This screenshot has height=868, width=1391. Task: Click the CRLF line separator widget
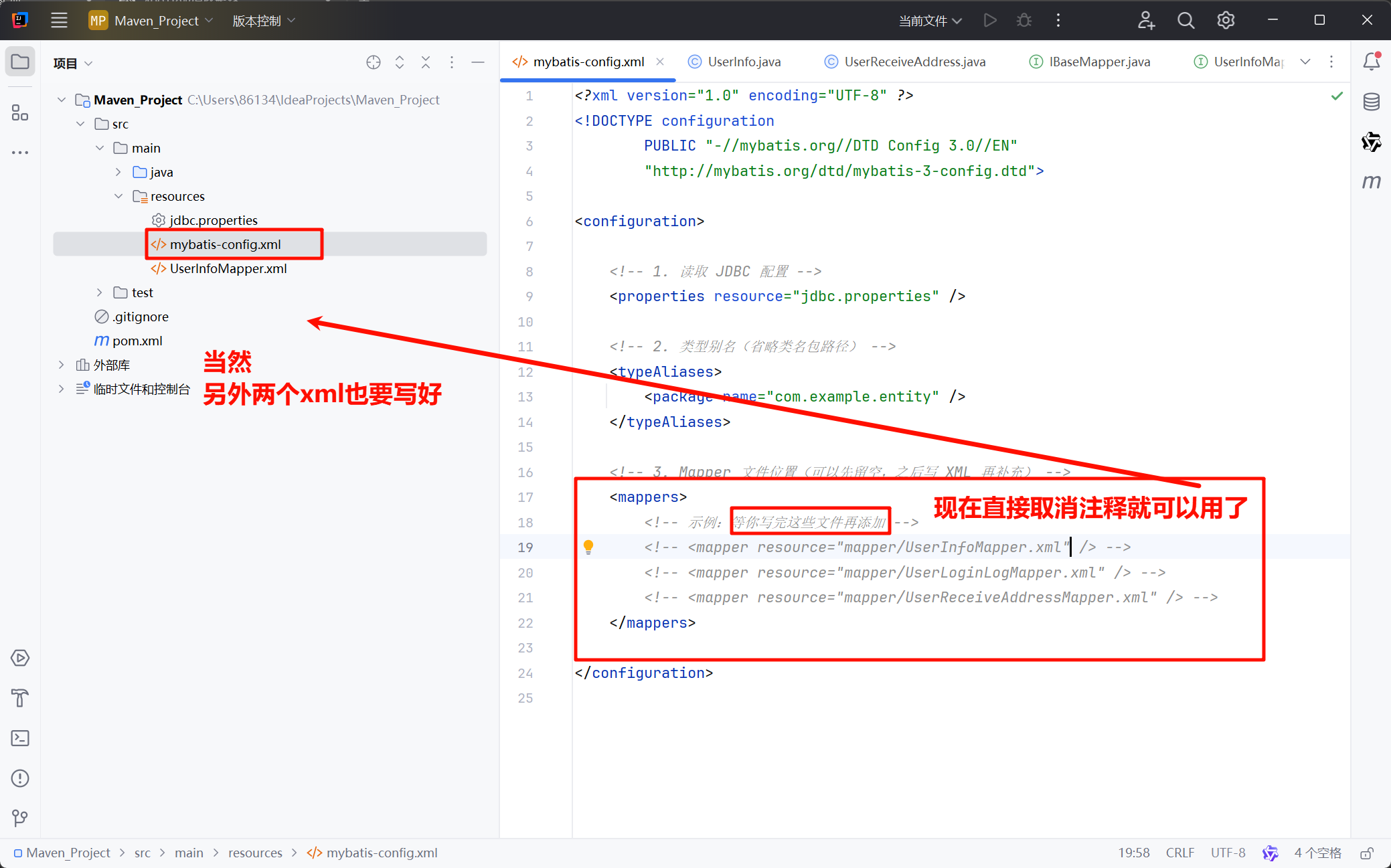tap(1179, 853)
